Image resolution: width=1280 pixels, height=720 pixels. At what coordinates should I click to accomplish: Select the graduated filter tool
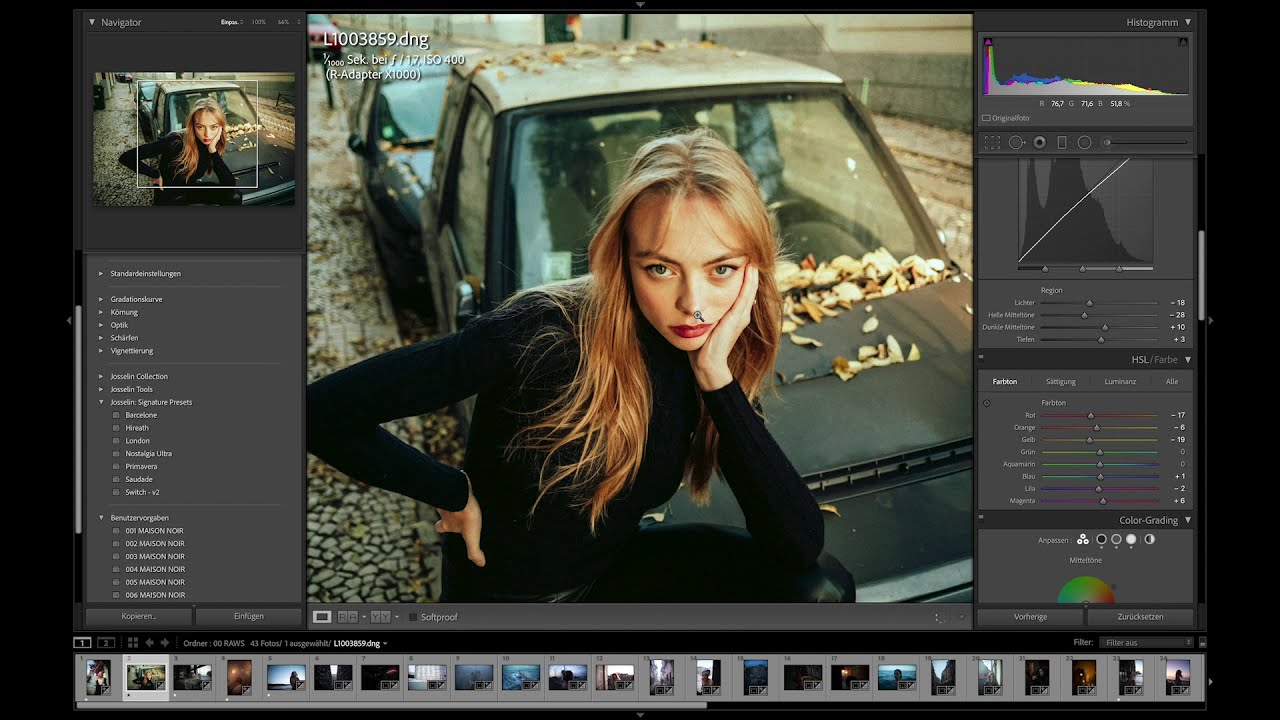coord(1062,143)
